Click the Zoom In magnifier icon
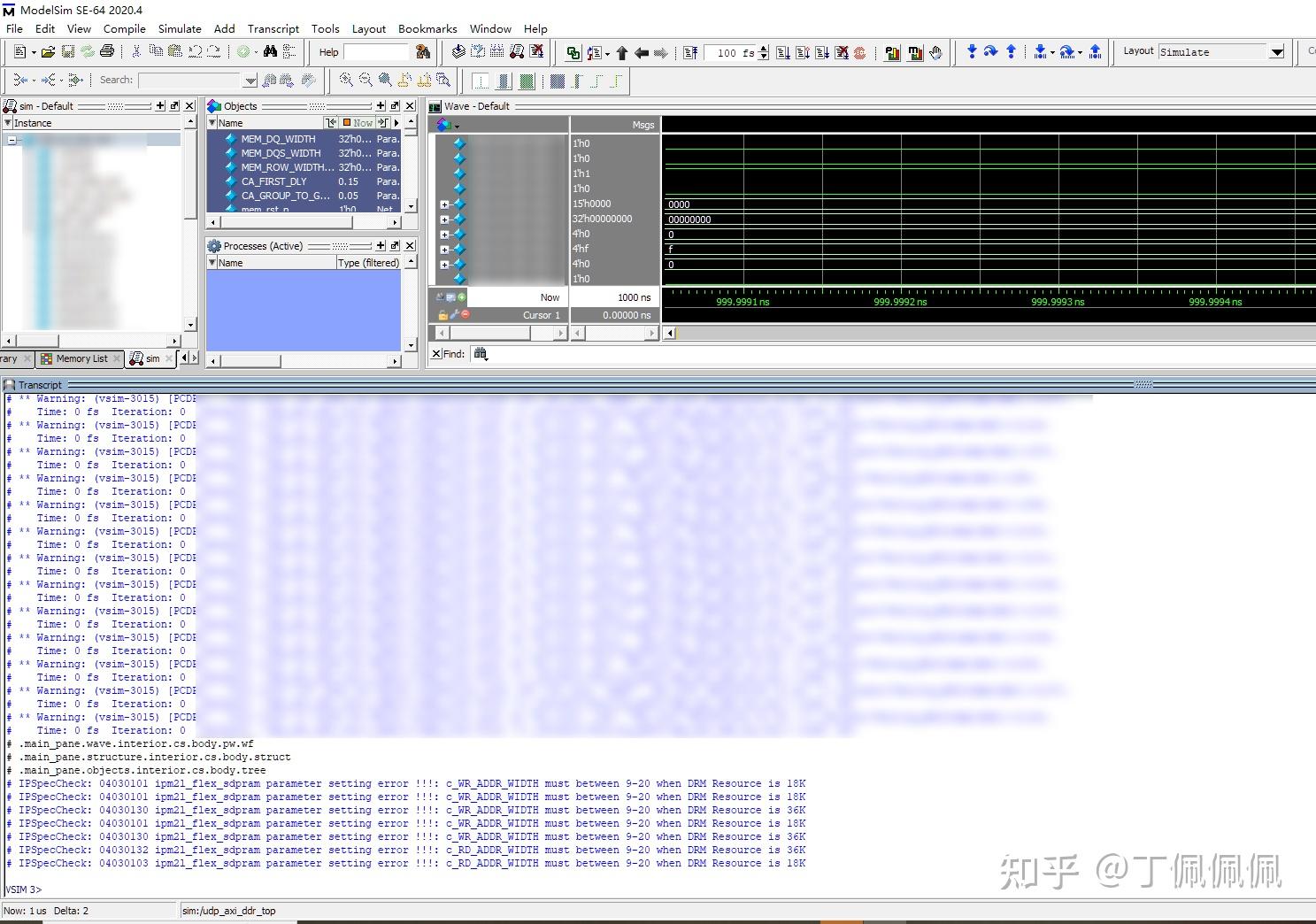 coord(346,81)
